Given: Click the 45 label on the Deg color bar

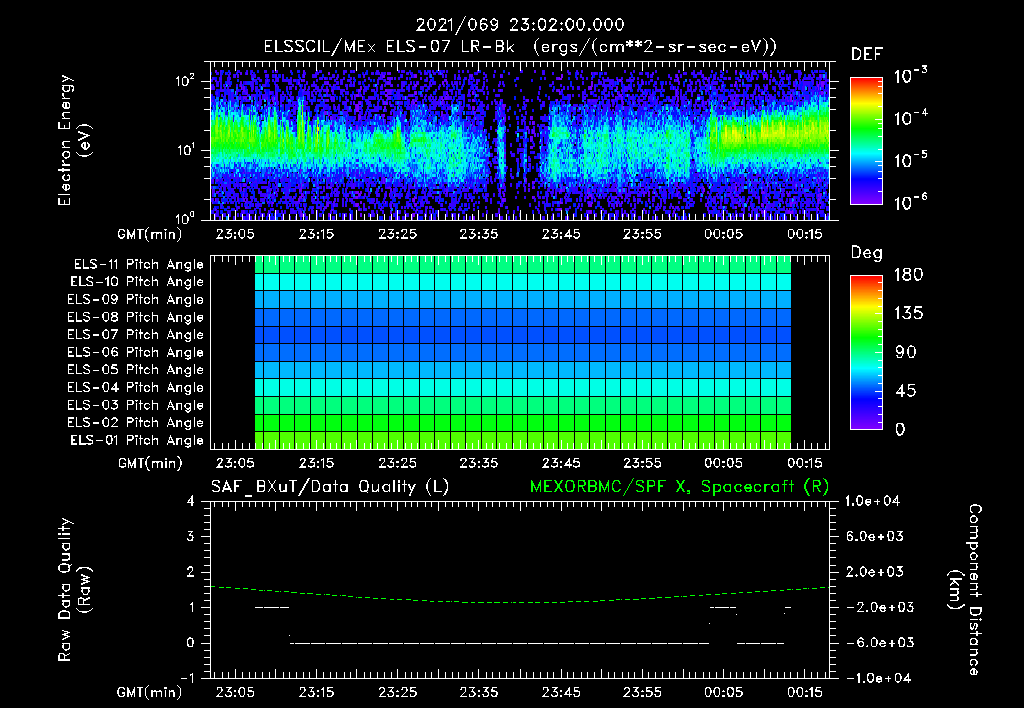Looking at the screenshot, I should [905, 391].
